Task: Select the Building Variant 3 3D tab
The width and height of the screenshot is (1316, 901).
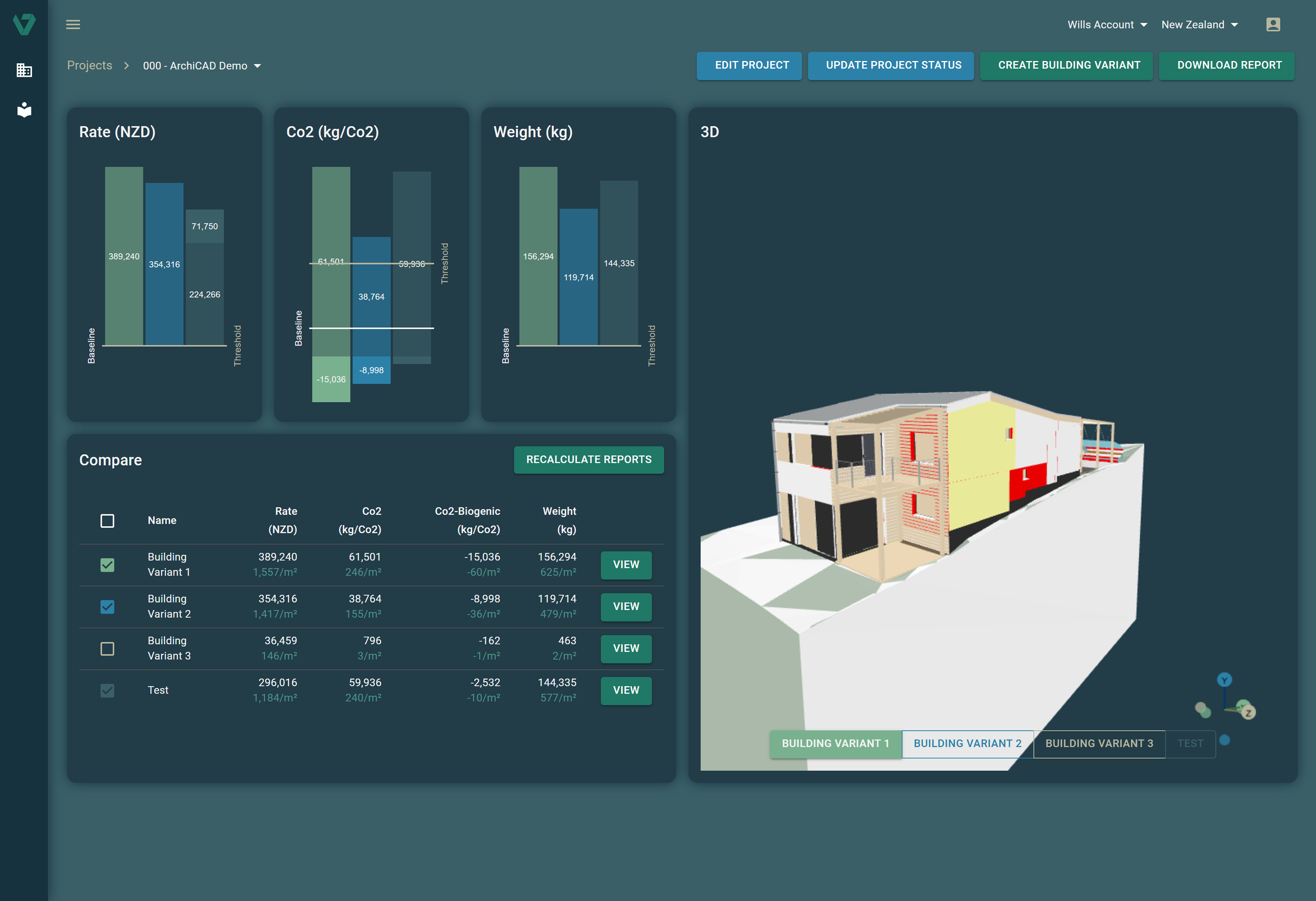Action: click(1099, 744)
